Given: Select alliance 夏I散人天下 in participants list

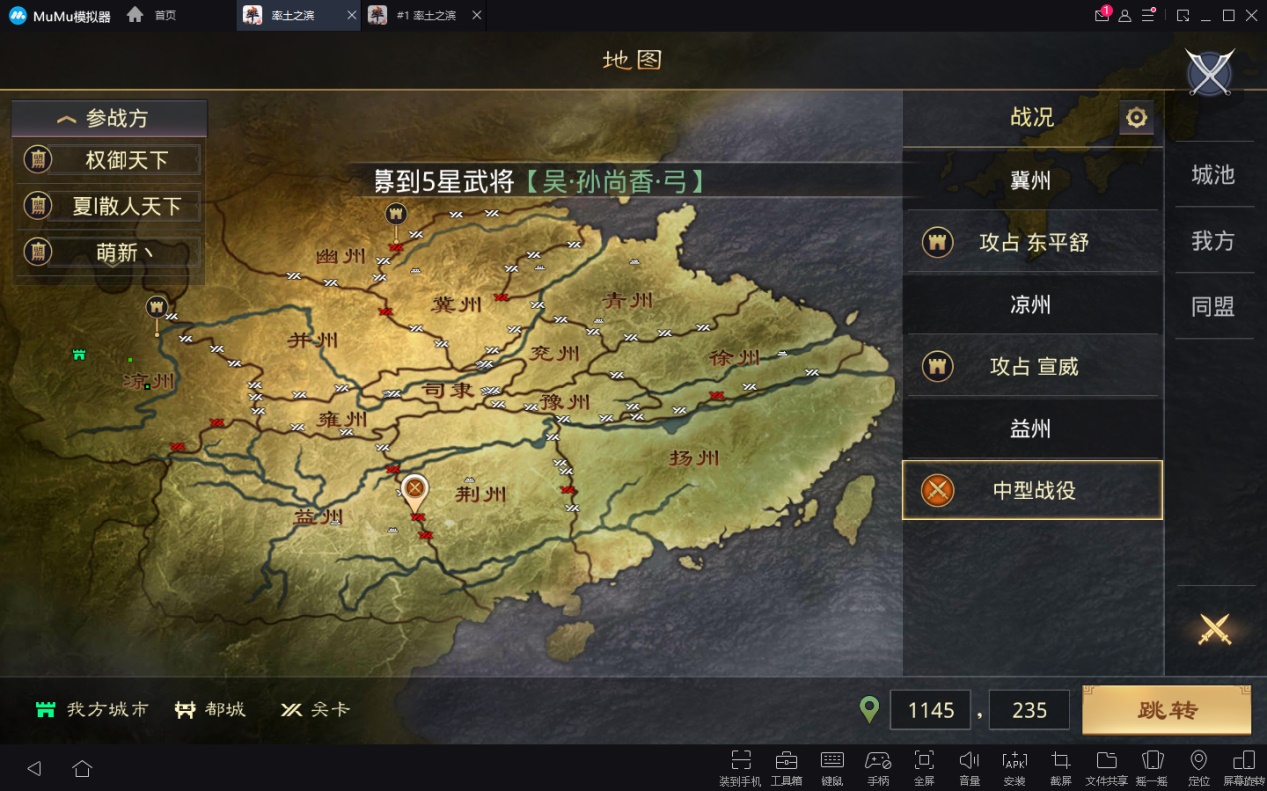Looking at the screenshot, I should (x=112, y=206).
